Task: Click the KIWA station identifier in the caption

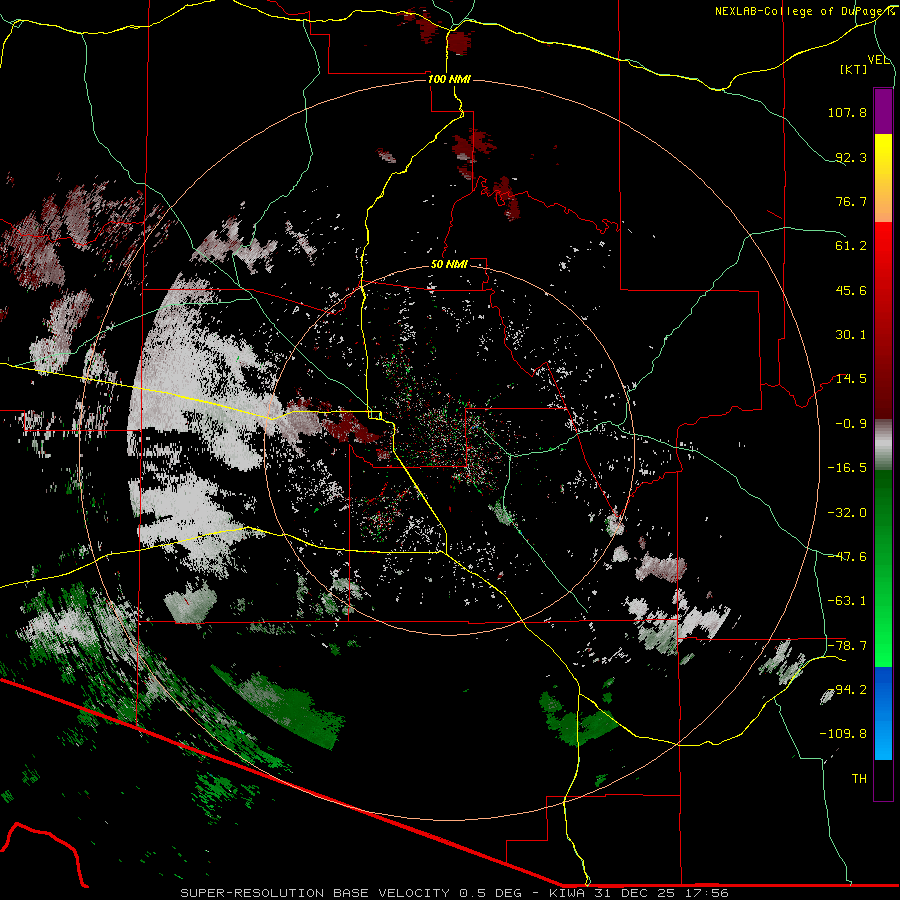Action: point(569,893)
